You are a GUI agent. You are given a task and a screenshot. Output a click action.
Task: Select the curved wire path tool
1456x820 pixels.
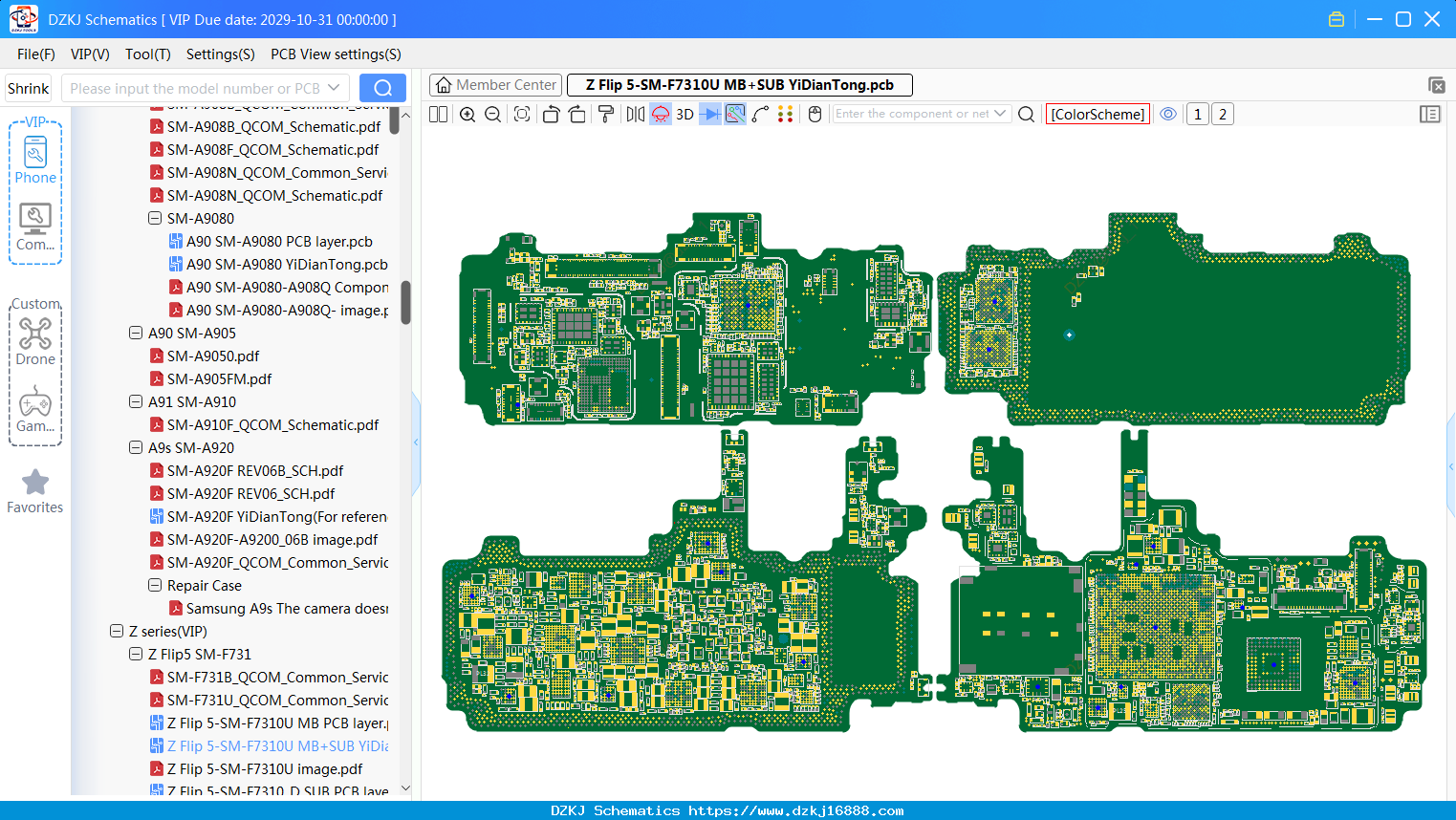click(760, 114)
